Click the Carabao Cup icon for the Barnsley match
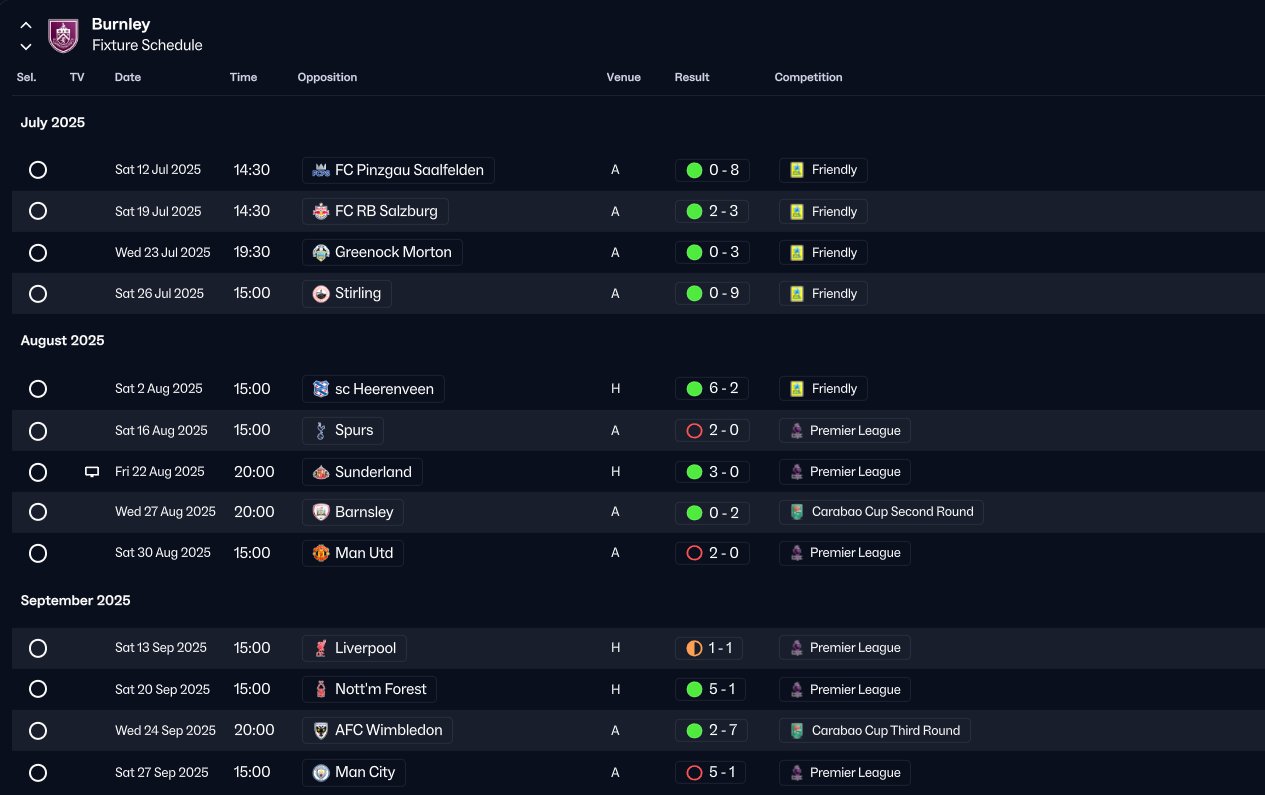The height and width of the screenshot is (795, 1265). [797, 512]
